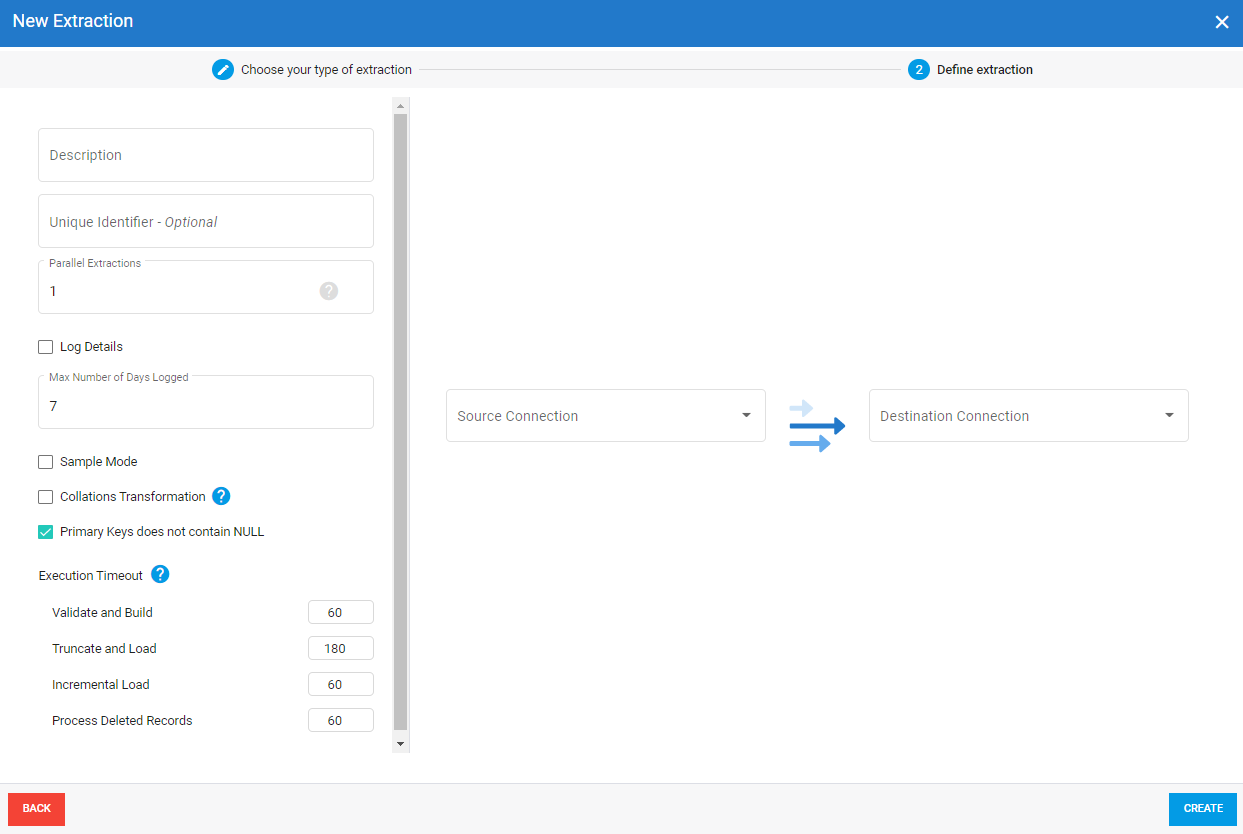Click the Parallel Extractions help icon

329,291
